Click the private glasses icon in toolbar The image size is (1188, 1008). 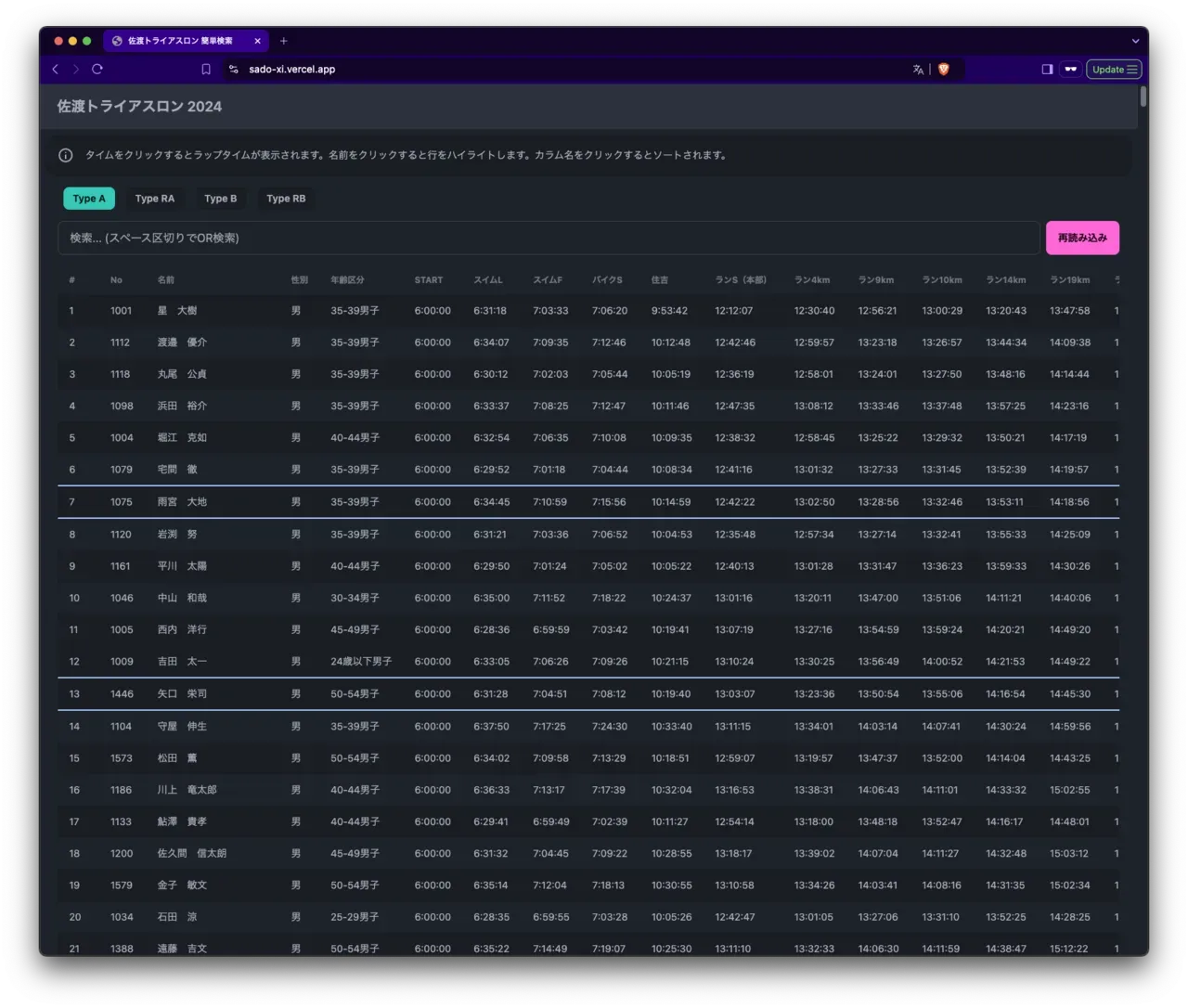1070,70
